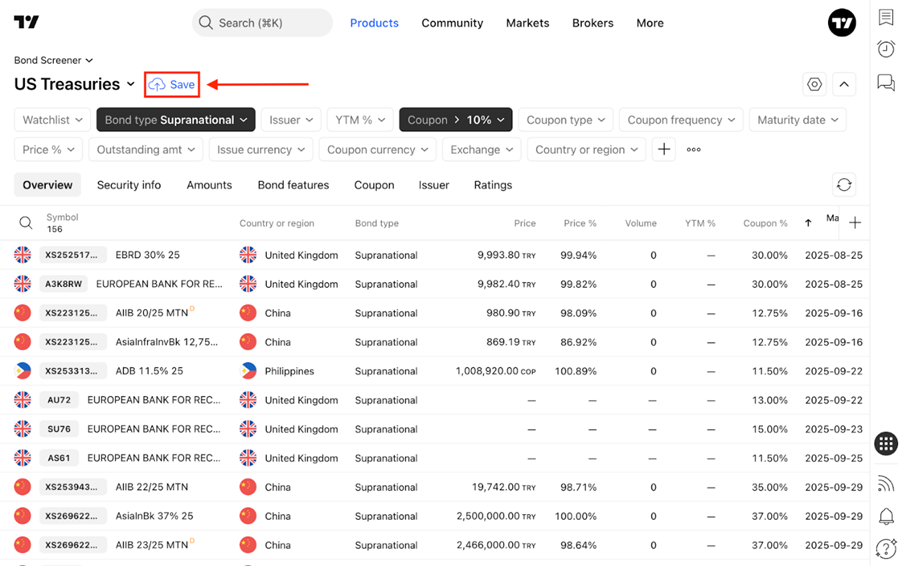Viewport: 902px width, 566px height.
Task: Open the YTM % filter dropdown
Action: pyautogui.click(x=360, y=120)
